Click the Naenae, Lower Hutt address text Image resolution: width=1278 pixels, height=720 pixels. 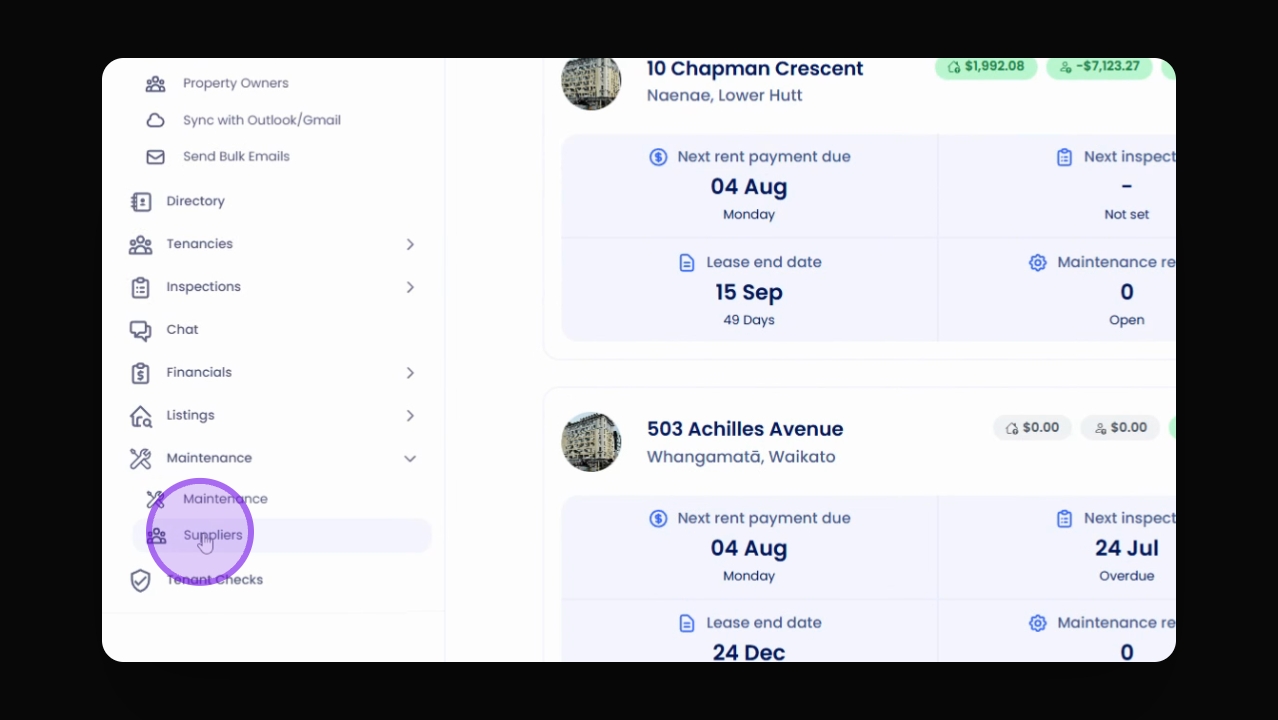click(x=725, y=96)
